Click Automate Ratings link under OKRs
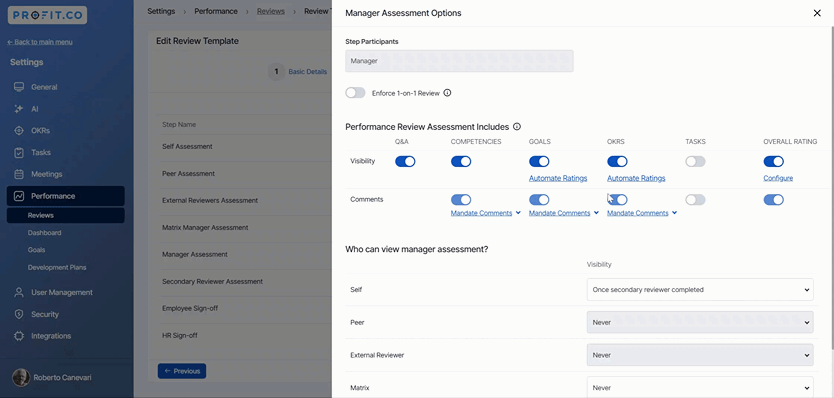The image size is (834, 398). point(636,178)
